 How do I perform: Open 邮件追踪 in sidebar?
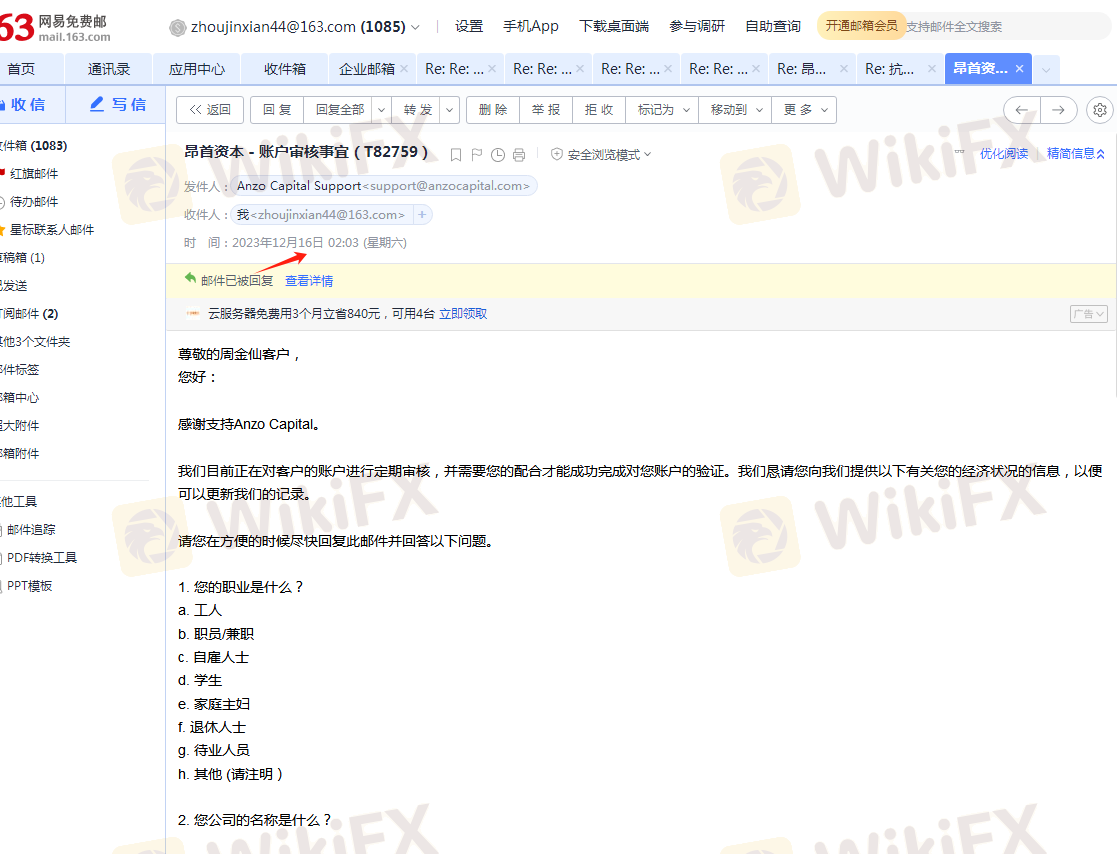click(31, 529)
